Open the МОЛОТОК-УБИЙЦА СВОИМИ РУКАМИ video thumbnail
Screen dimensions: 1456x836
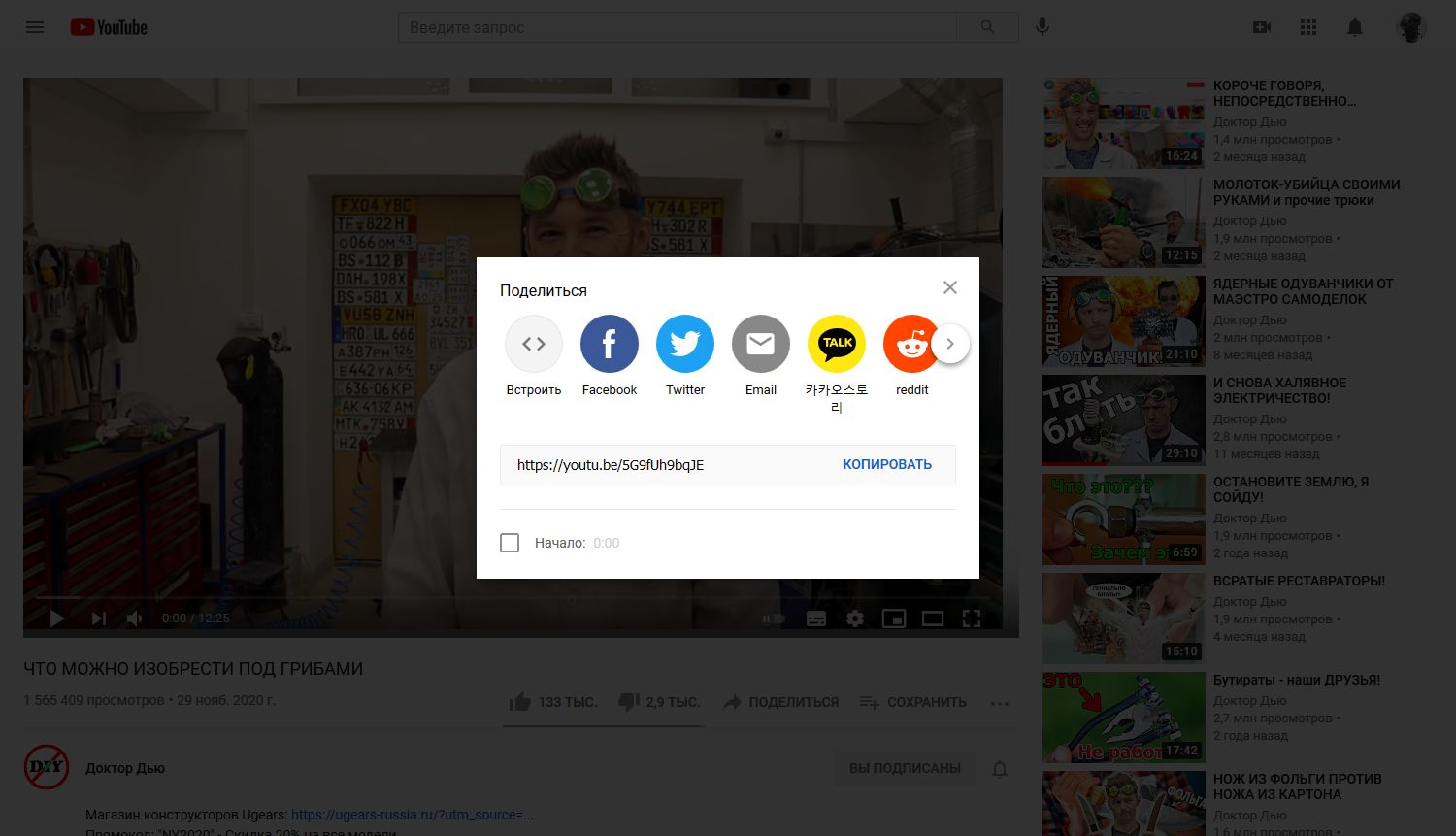[1124, 222]
